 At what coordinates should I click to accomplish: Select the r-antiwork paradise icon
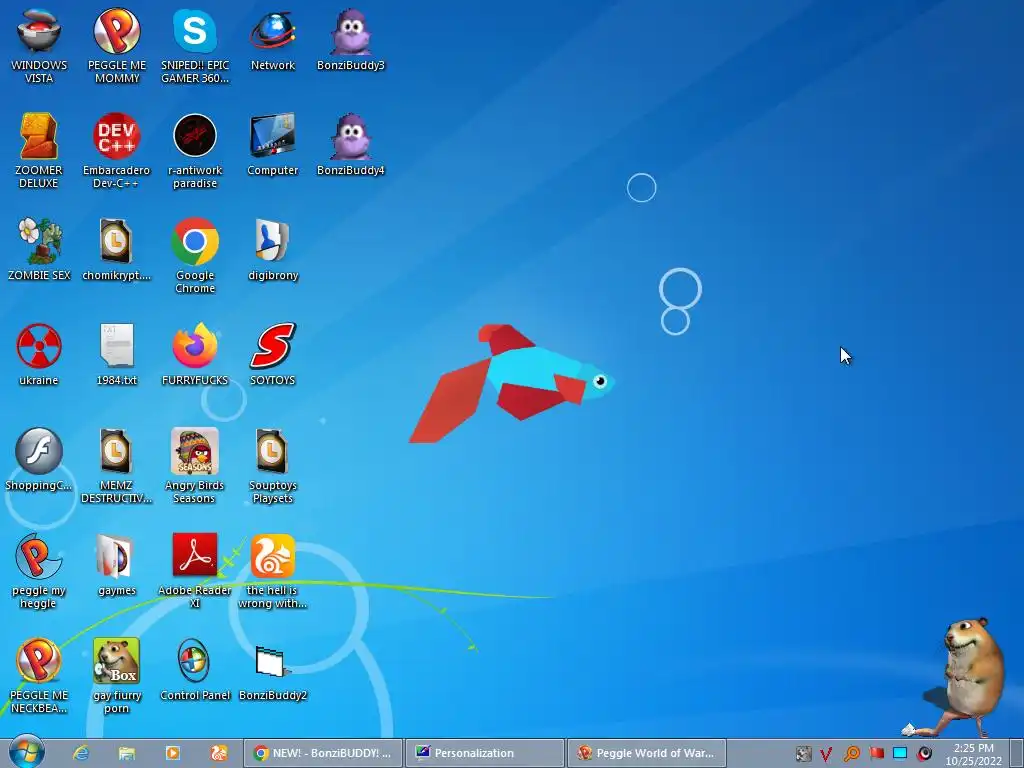pos(195,150)
